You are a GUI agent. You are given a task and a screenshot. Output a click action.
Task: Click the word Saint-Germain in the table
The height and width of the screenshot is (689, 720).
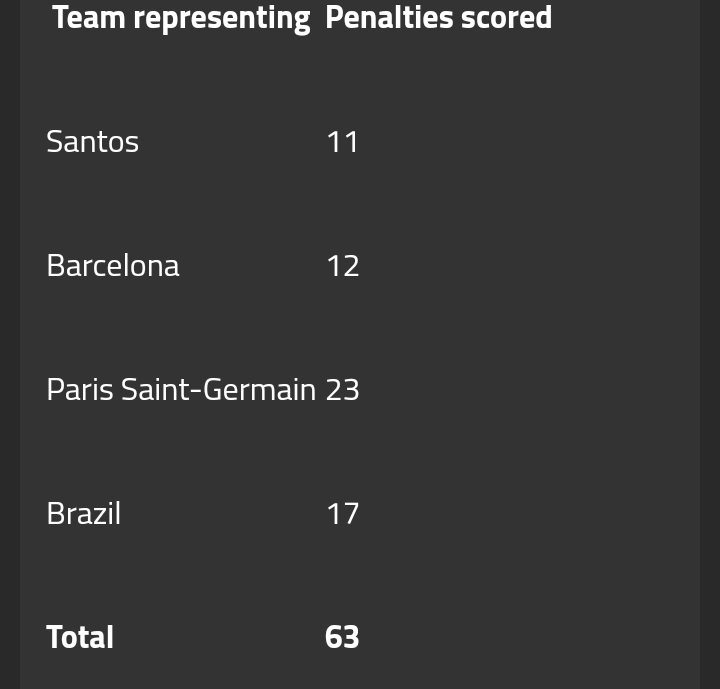click(219, 390)
